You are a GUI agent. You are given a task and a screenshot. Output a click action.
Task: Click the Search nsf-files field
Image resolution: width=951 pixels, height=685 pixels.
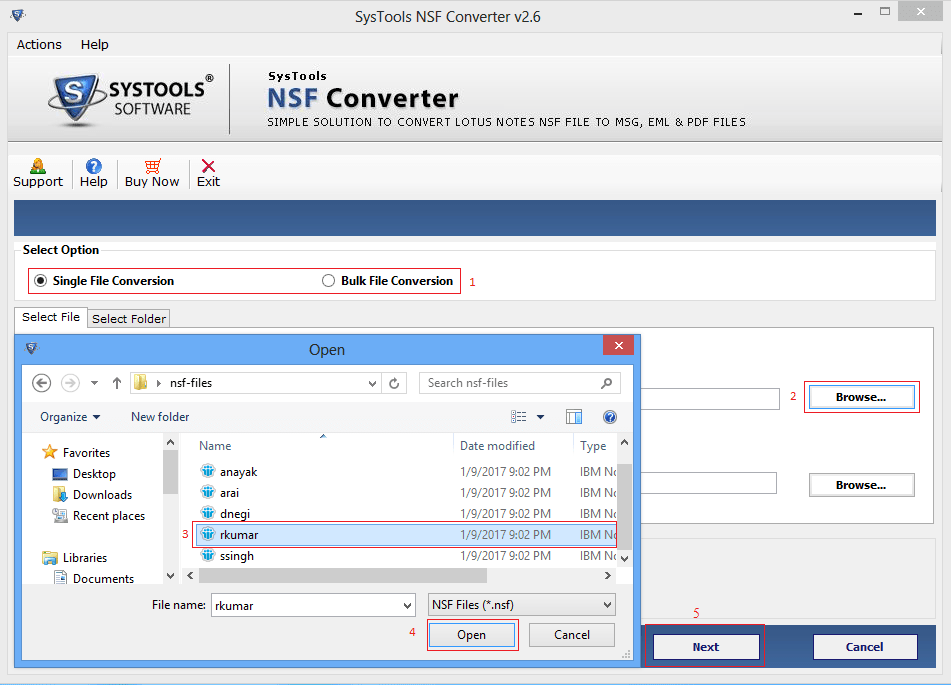click(x=520, y=383)
